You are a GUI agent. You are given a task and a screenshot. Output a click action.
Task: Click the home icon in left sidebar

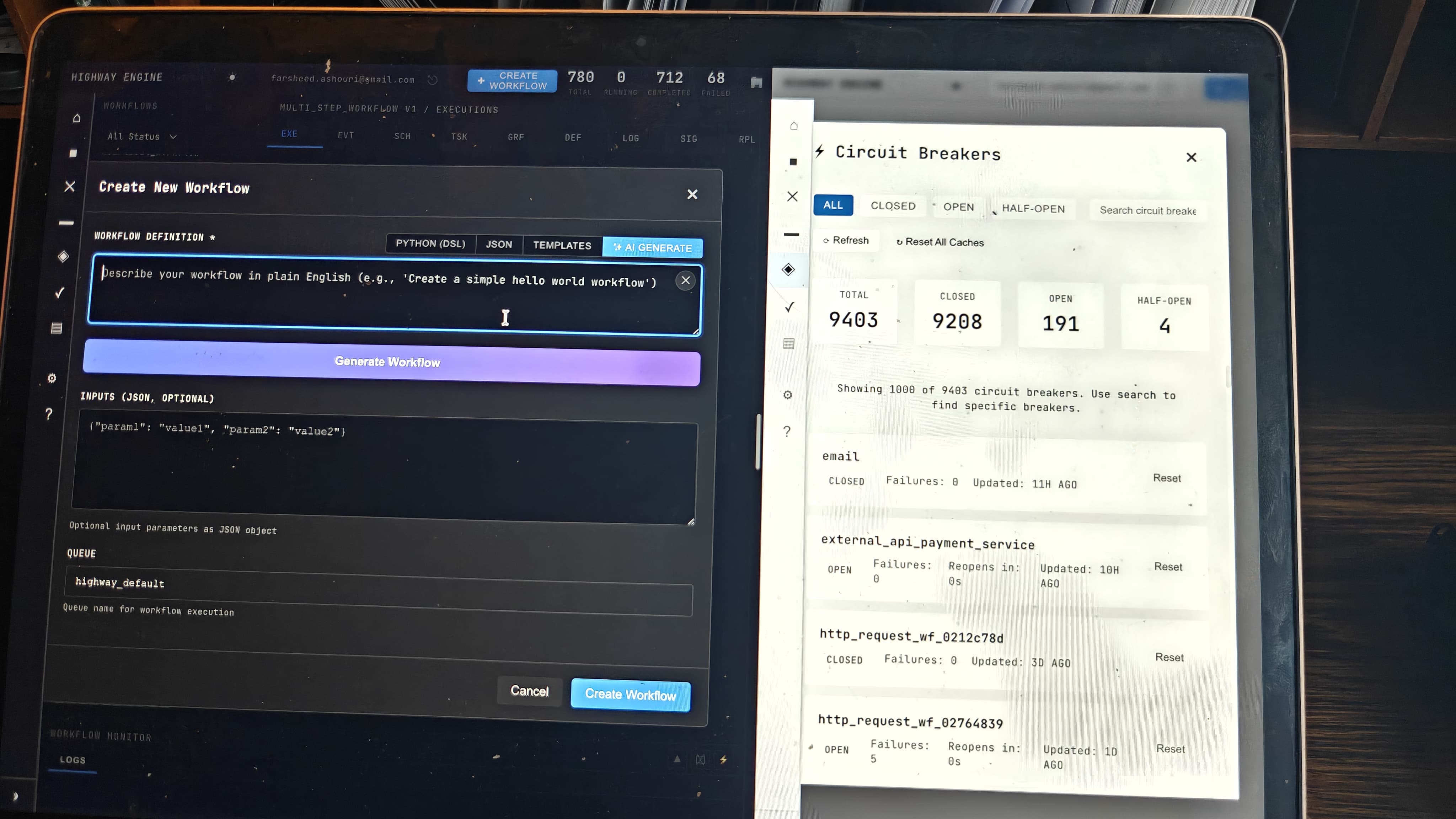pos(77,118)
